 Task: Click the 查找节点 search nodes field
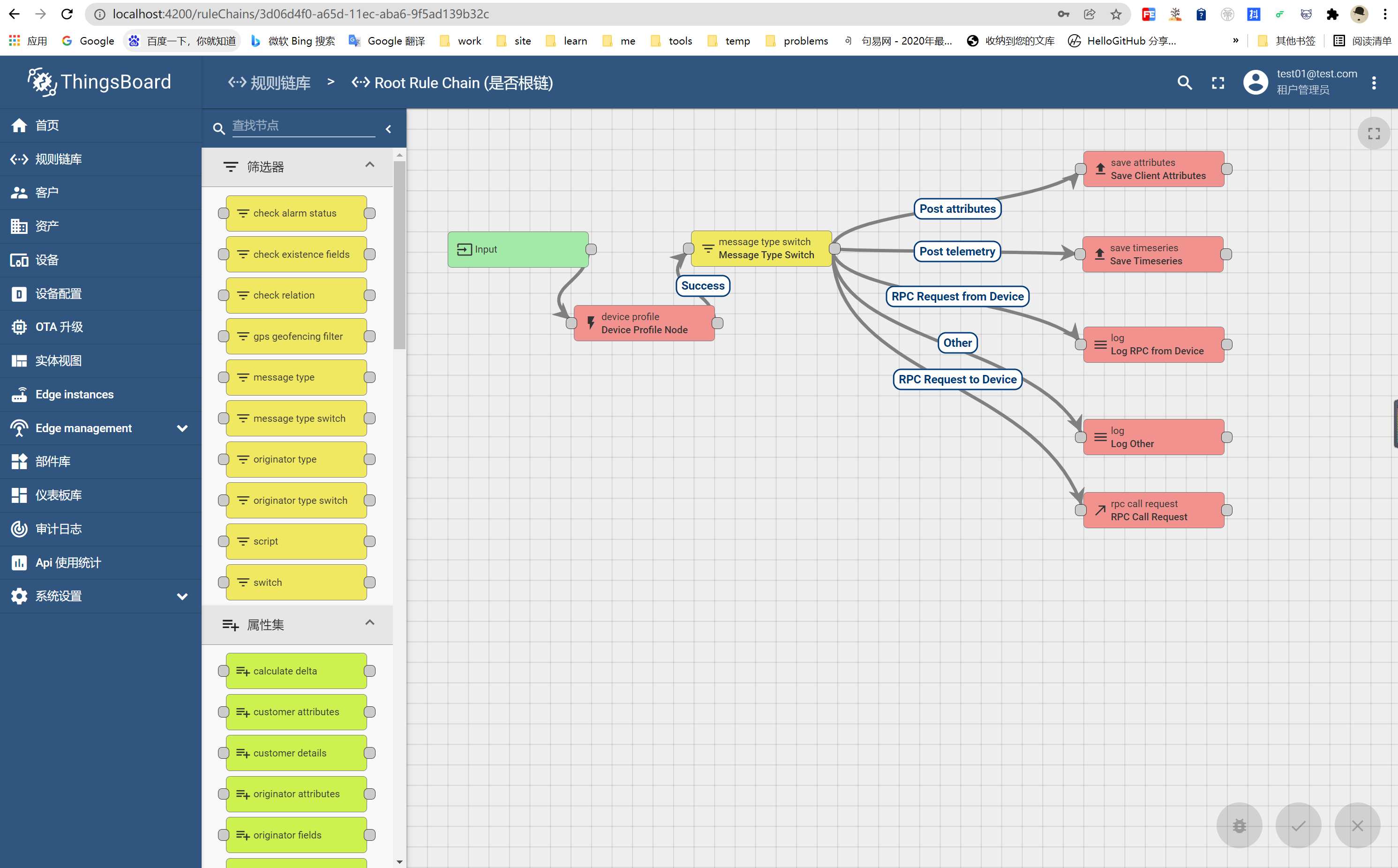point(303,126)
